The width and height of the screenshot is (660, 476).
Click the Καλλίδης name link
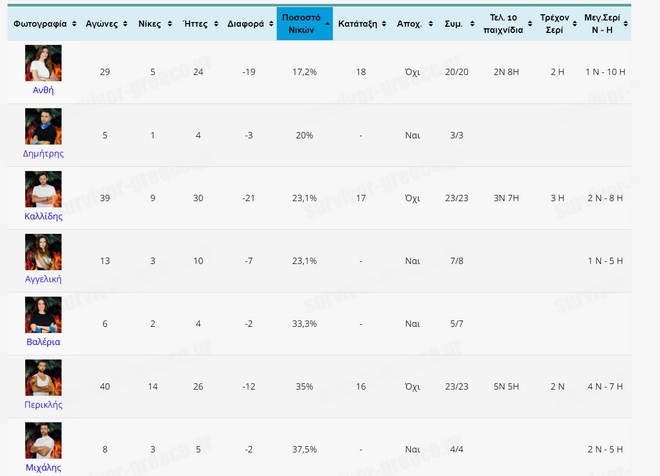(x=43, y=216)
